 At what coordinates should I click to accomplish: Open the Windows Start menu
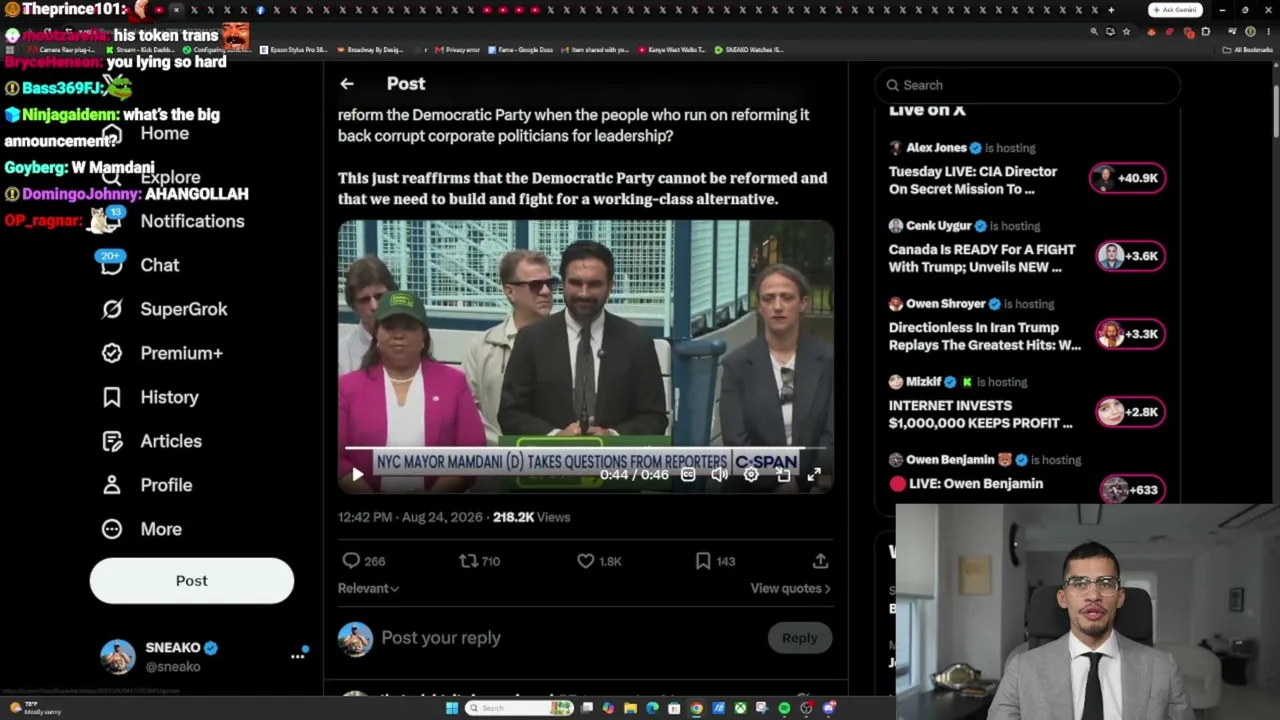click(x=452, y=708)
